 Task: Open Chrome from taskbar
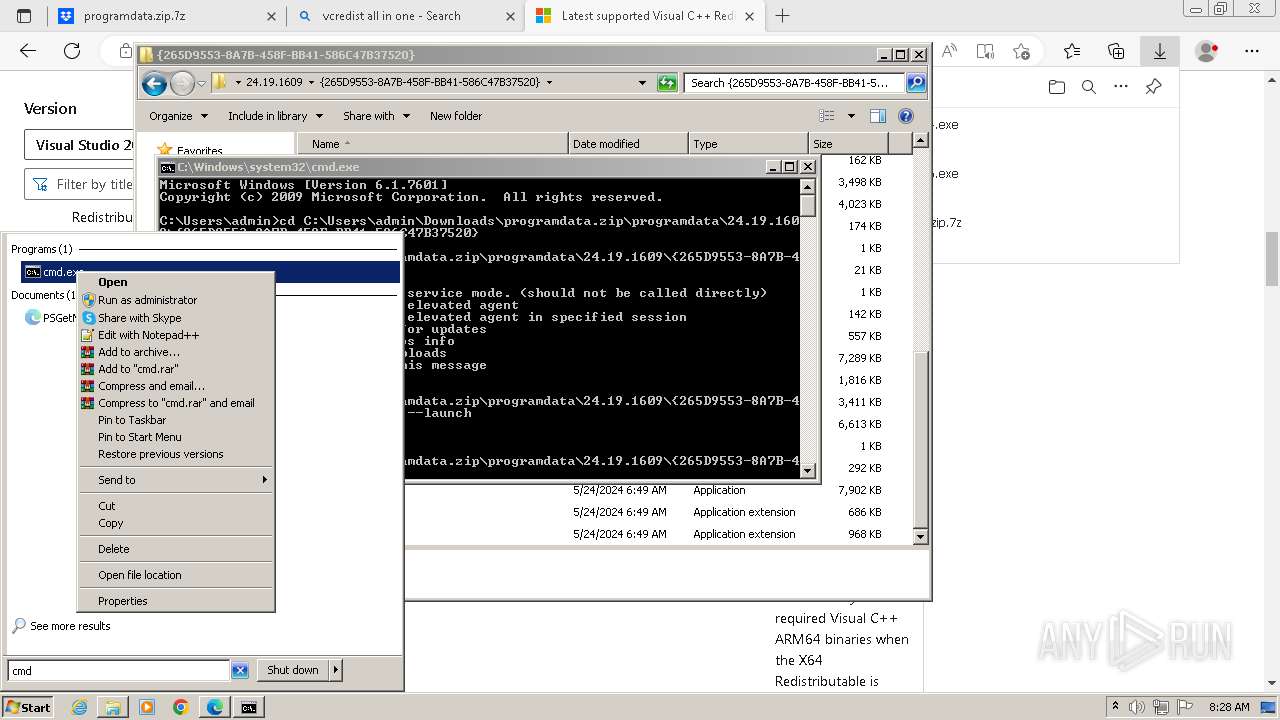click(x=181, y=707)
